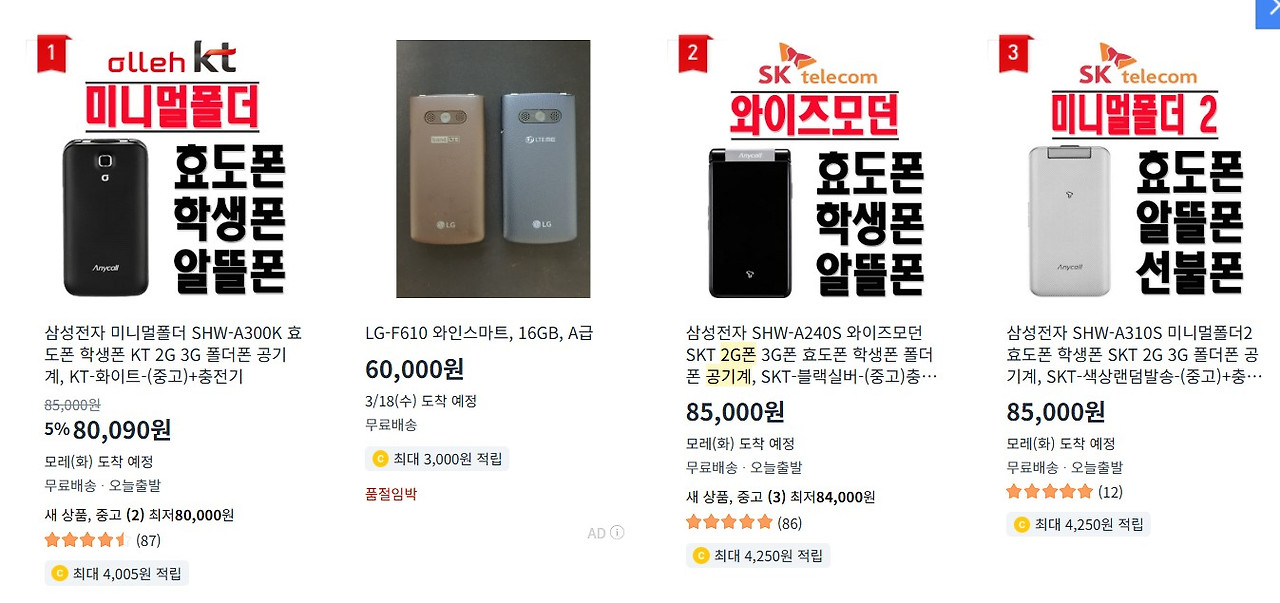
Task: Open the LG-F610 와인스마트 phone photo
Action: tap(493, 169)
